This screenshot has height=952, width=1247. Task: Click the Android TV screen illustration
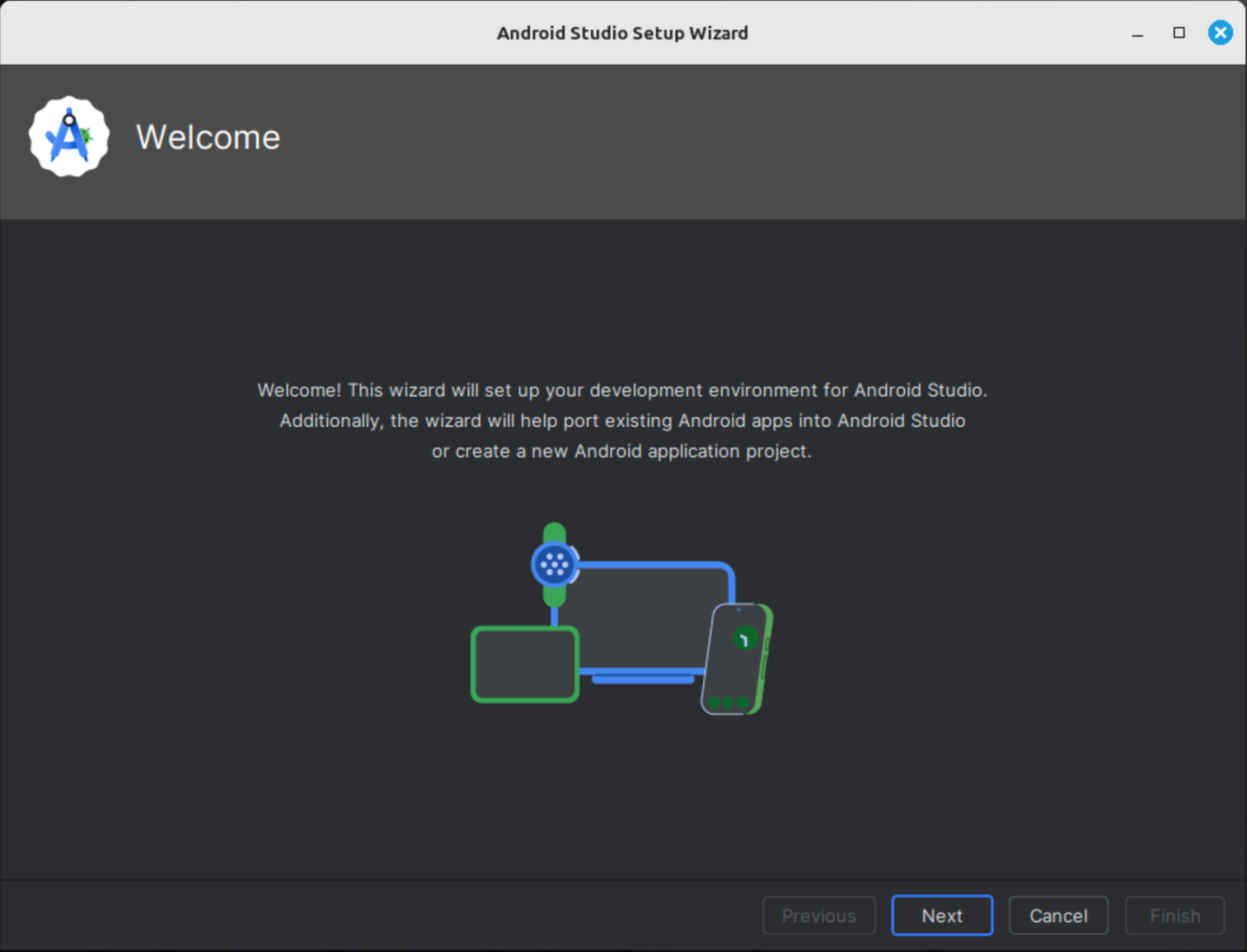(x=649, y=617)
